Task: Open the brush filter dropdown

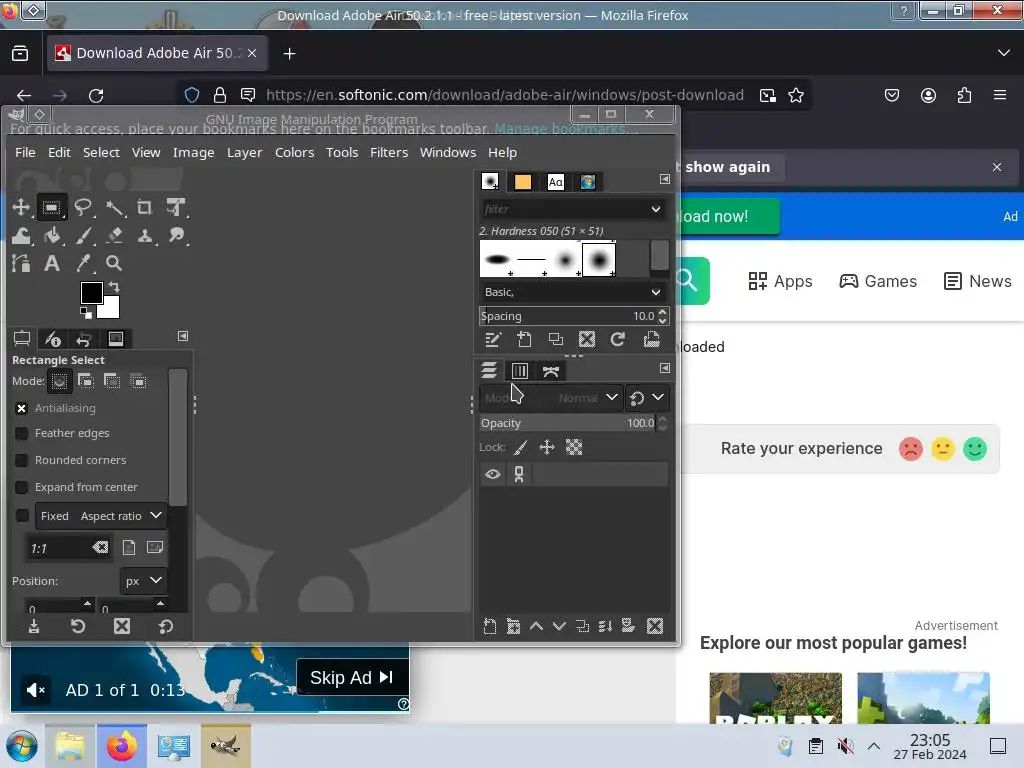Action: [656, 209]
